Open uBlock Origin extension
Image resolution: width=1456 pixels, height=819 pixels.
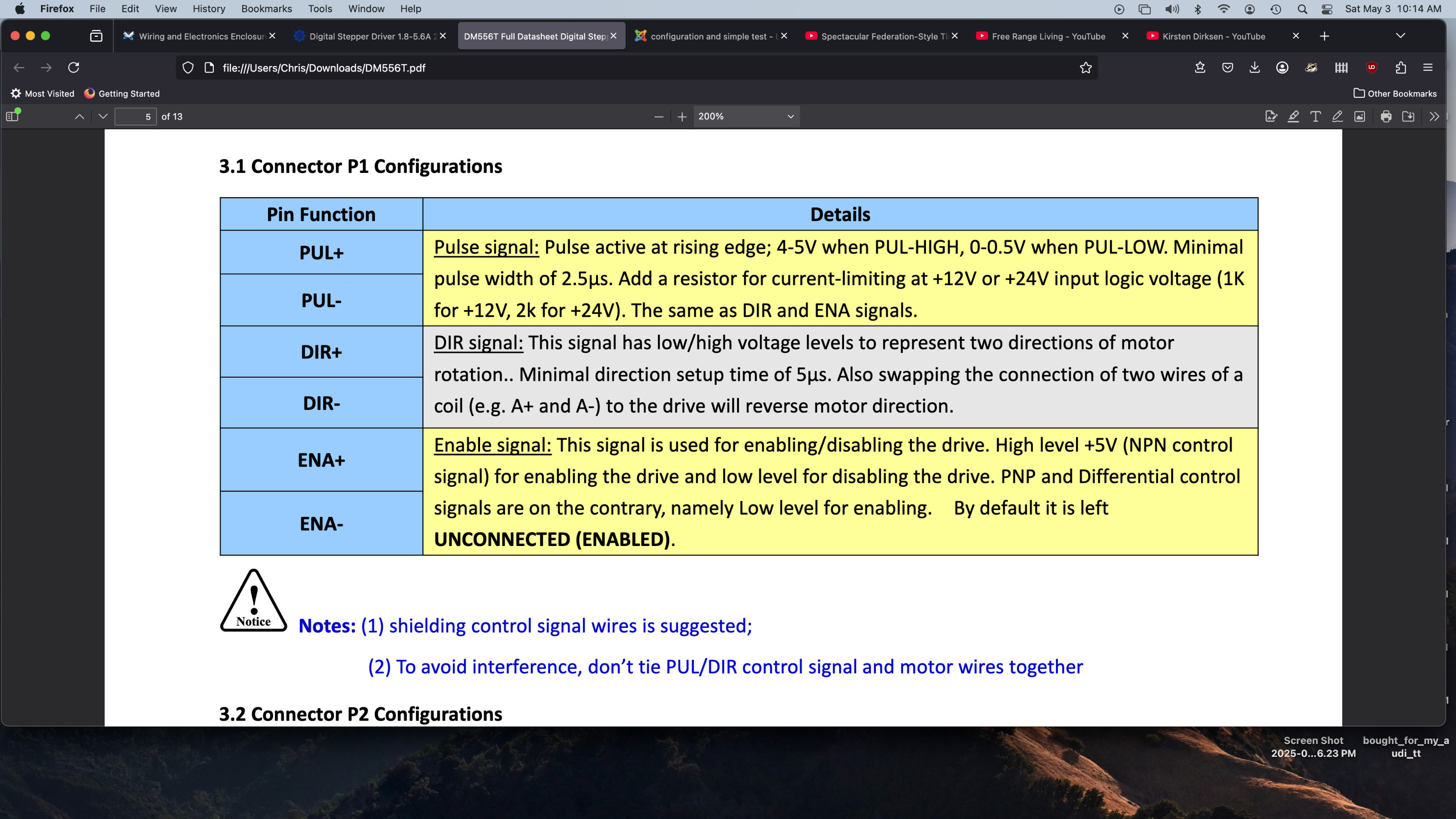[1372, 68]
